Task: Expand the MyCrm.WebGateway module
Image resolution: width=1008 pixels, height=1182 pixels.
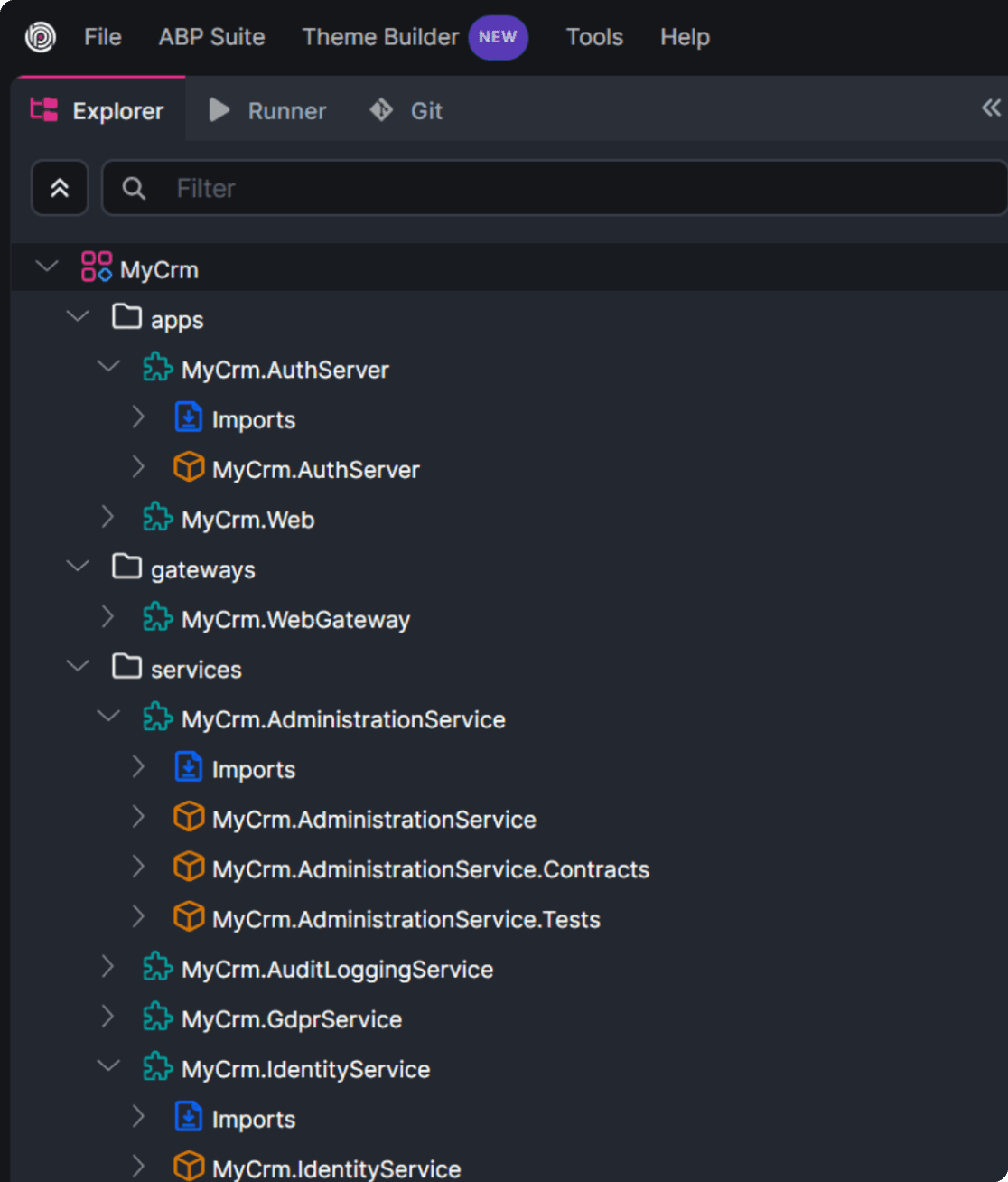Action: 108,617
